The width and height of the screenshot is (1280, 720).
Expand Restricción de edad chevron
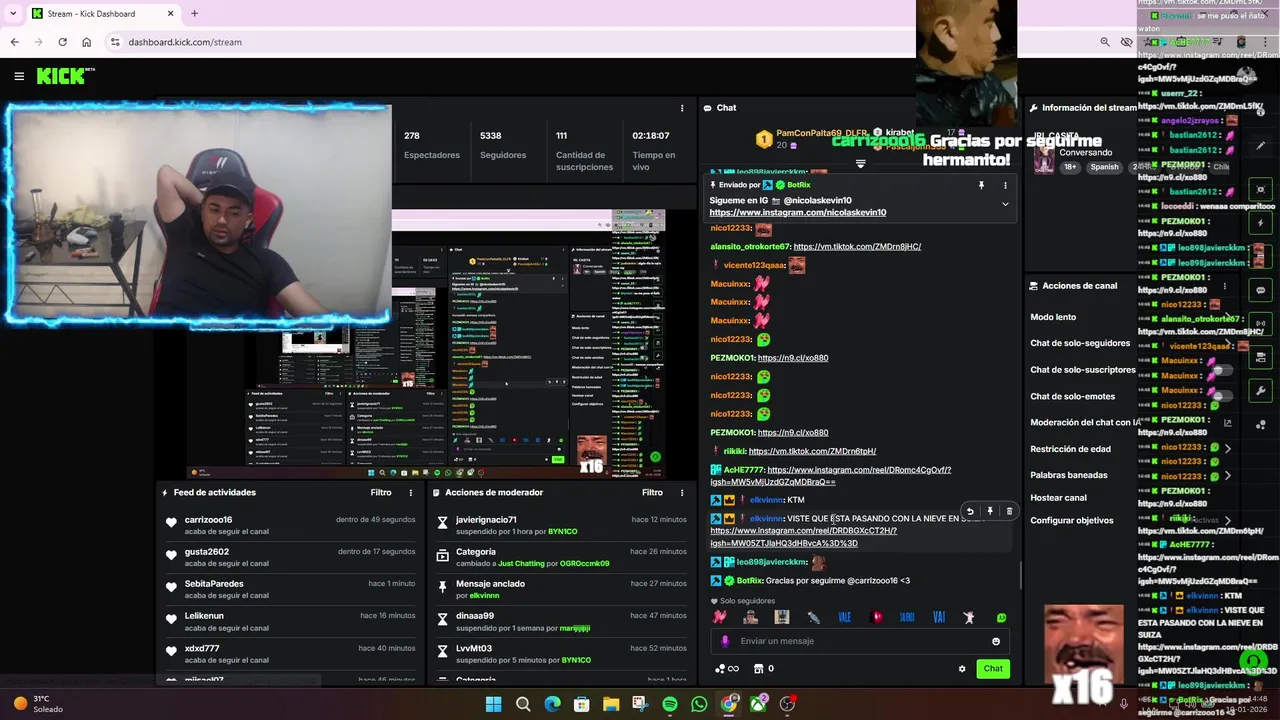[x=1228, y=449]
